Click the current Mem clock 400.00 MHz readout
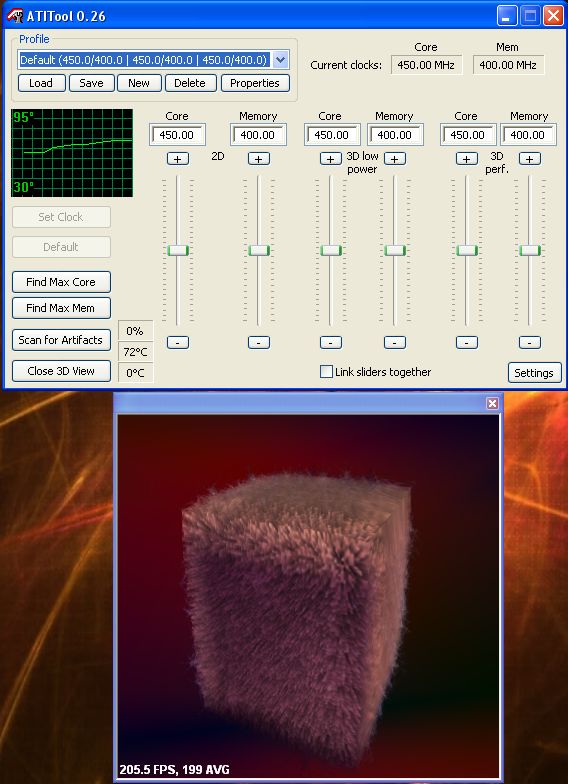568x784 pixels. click(508, 65)
